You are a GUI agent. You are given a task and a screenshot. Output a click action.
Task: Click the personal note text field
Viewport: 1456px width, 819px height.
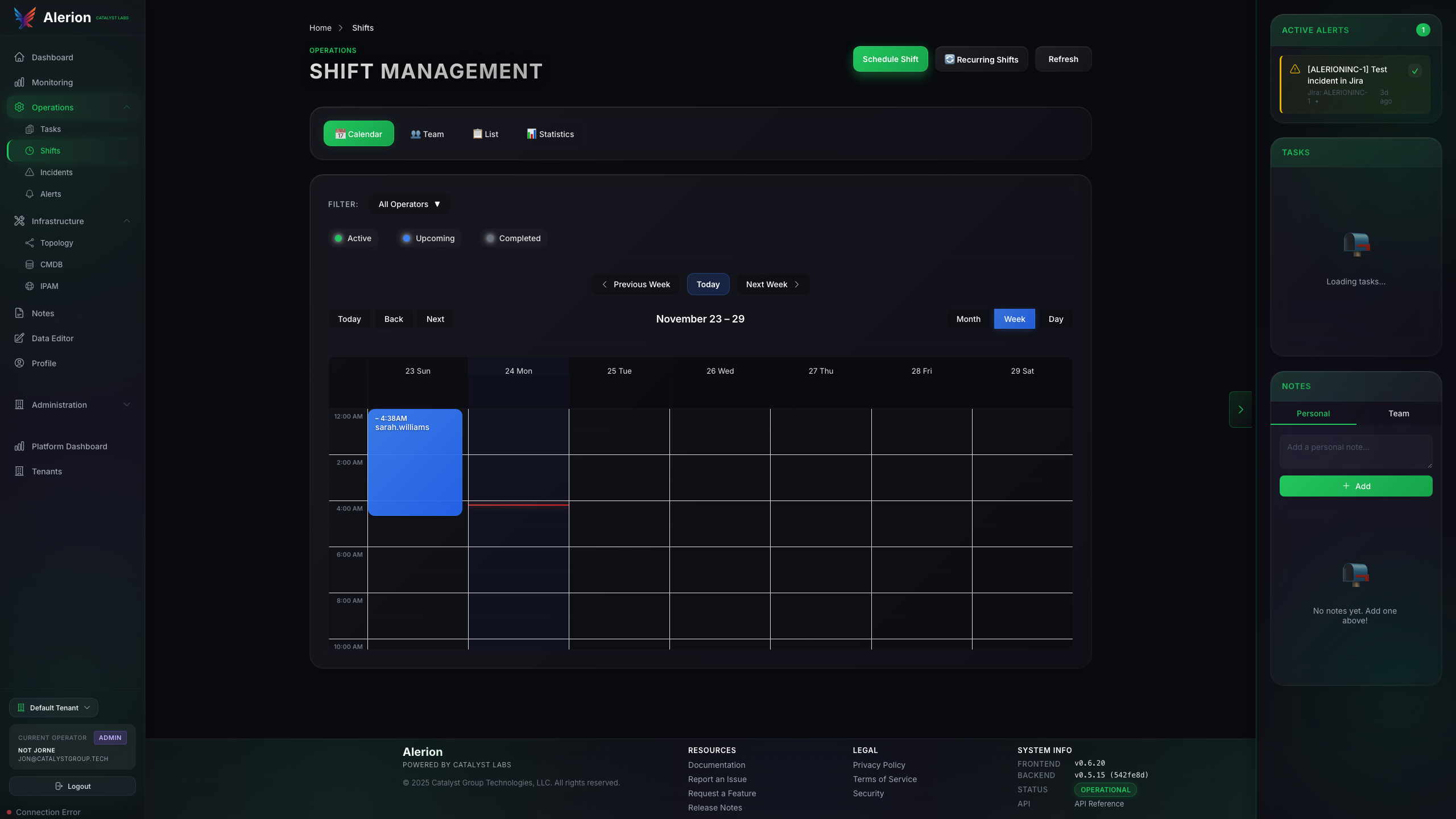(1355, 451)
